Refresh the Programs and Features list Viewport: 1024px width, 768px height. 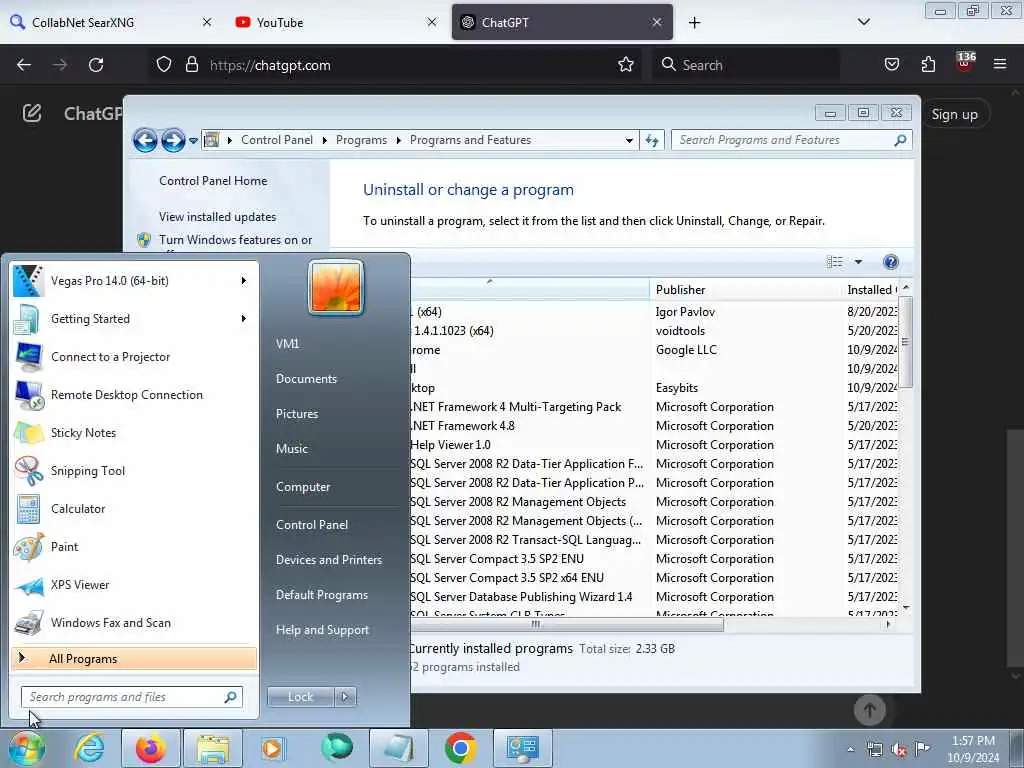point(652,140)
